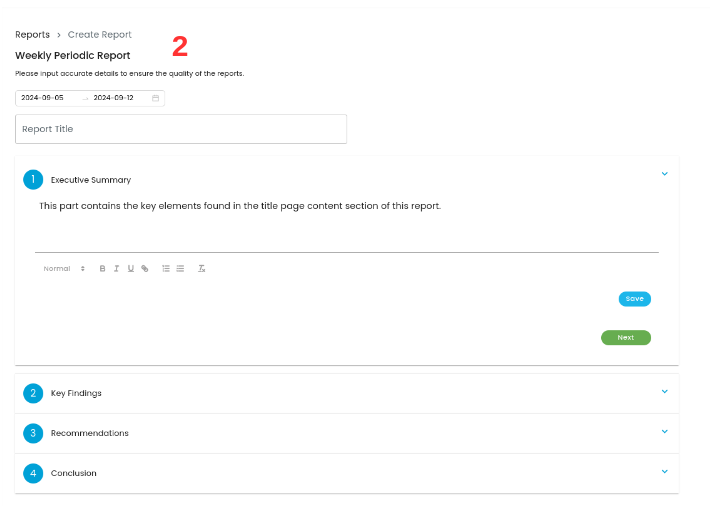
Task: Open the calendar icon in date range
Action: tap(155, 98)
